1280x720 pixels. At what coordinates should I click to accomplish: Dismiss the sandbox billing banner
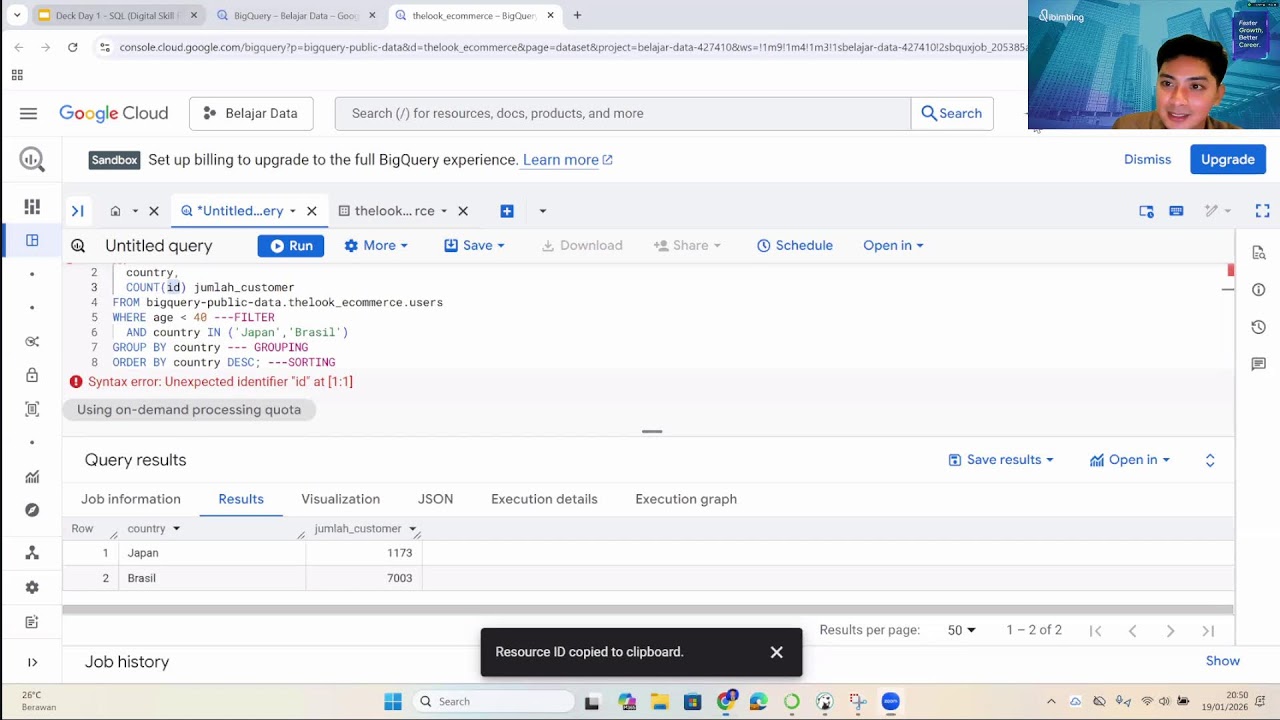(1147, 160)
